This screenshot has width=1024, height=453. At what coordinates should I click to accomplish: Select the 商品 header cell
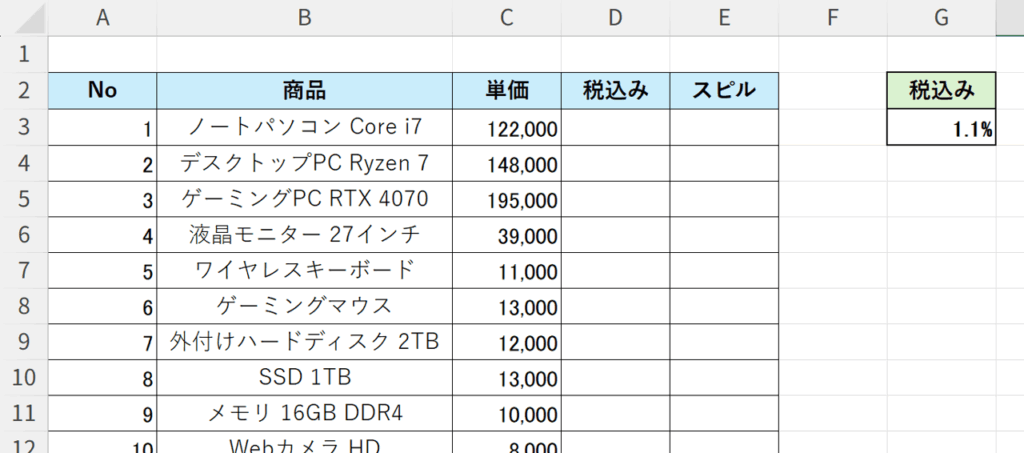(x=304, y=91)
